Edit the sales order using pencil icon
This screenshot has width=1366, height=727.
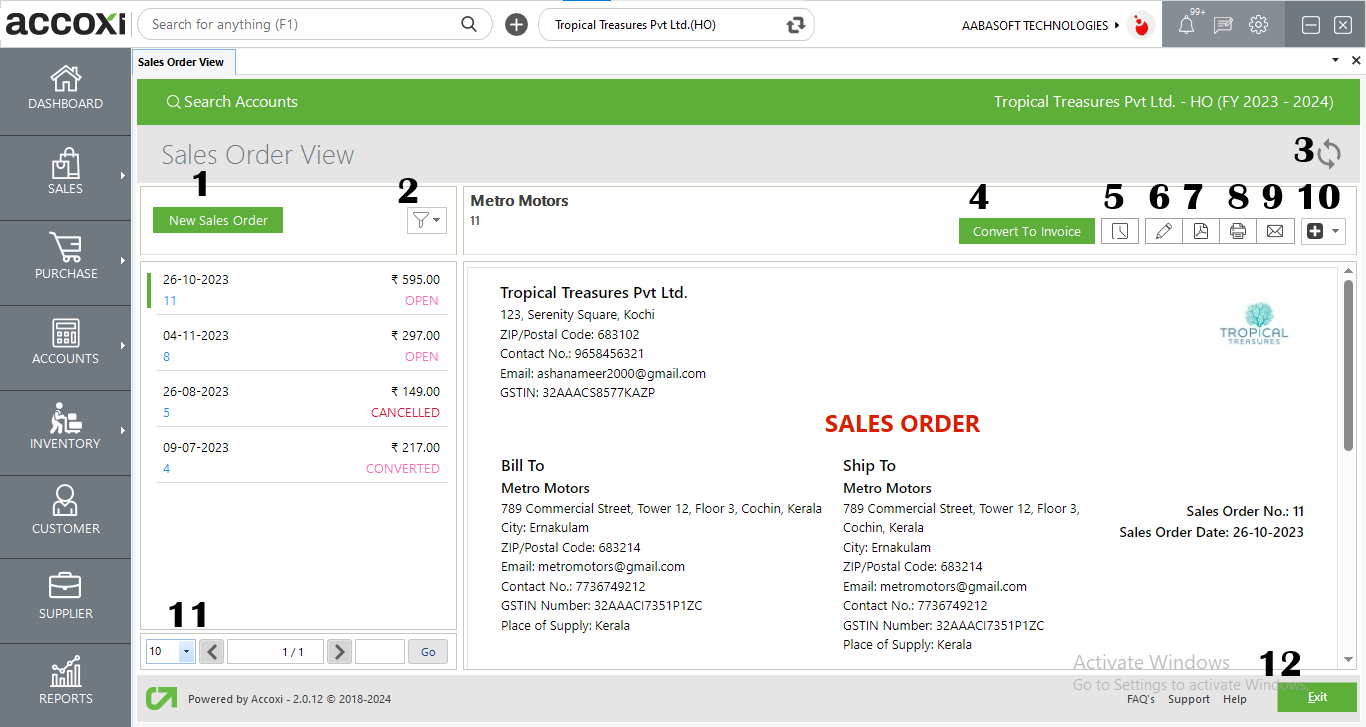pos(1163,230)
